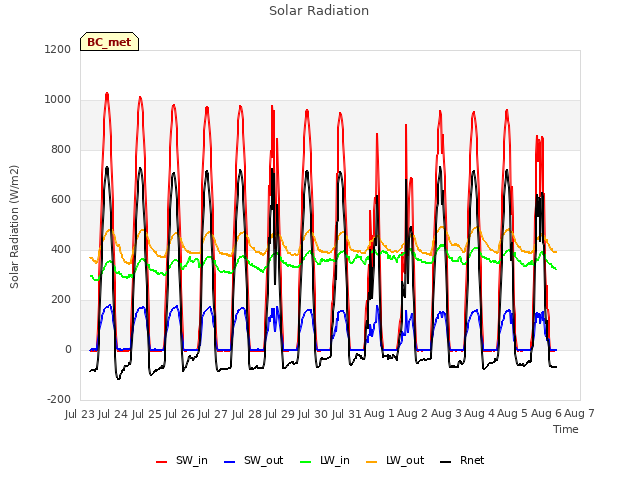Click the Aug 3 x-axis date label
This screenshot has height=480, width=640.
[446, 414]
